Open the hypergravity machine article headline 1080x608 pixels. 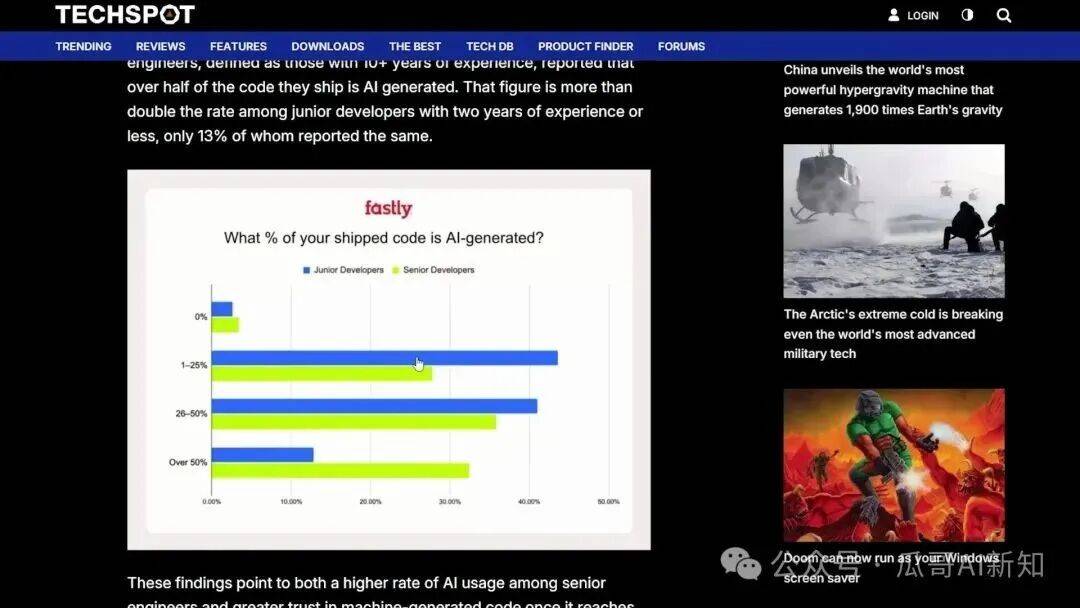click(x=892, y=90)
